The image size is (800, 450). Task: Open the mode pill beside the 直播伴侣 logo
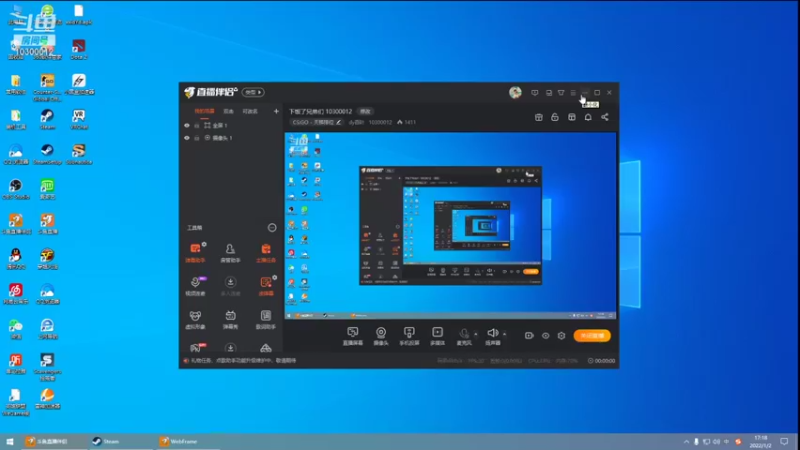(x=253, y=92)
